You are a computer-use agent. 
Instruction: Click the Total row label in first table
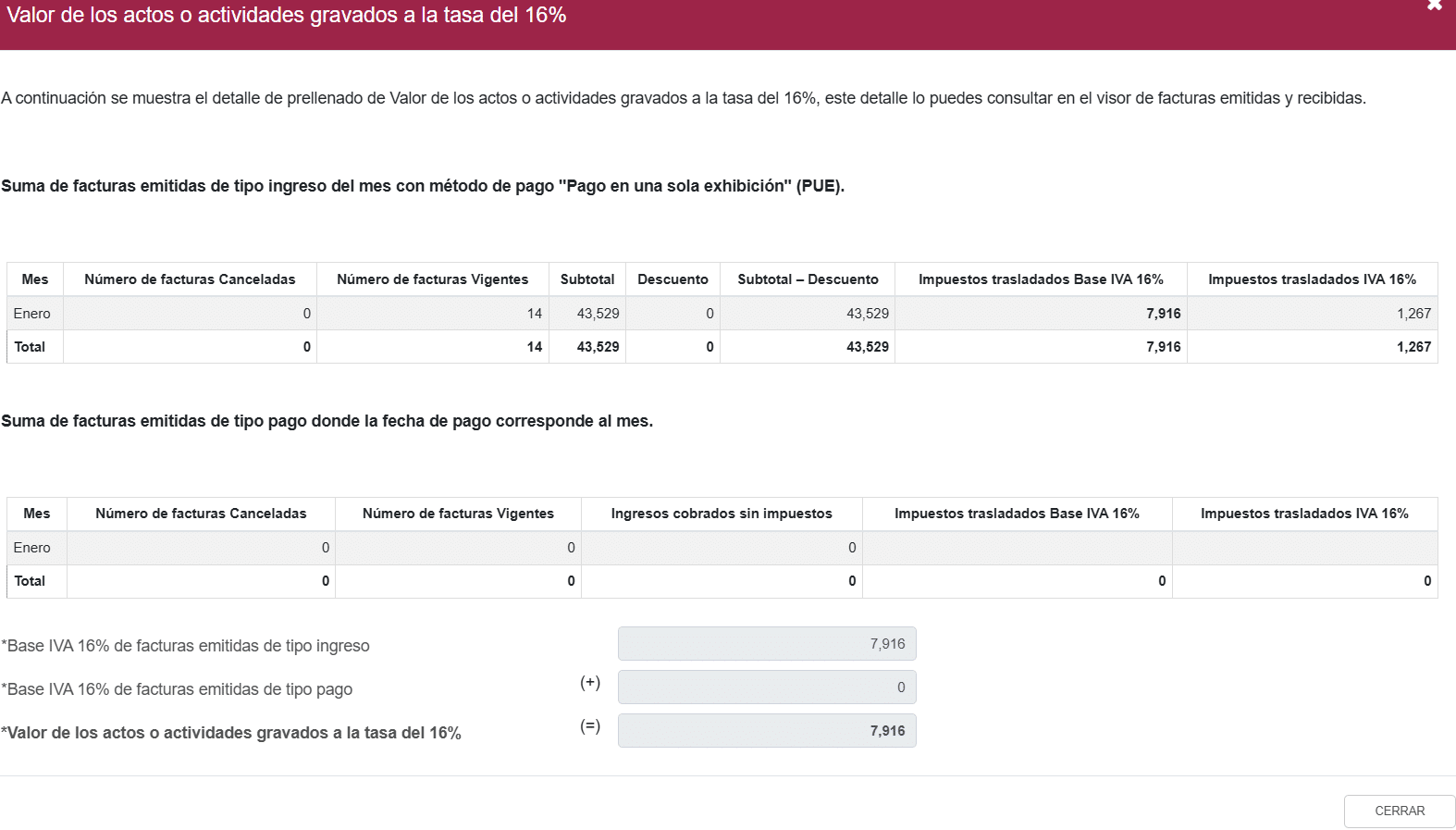pyautogui.click(x=30, y=347)
